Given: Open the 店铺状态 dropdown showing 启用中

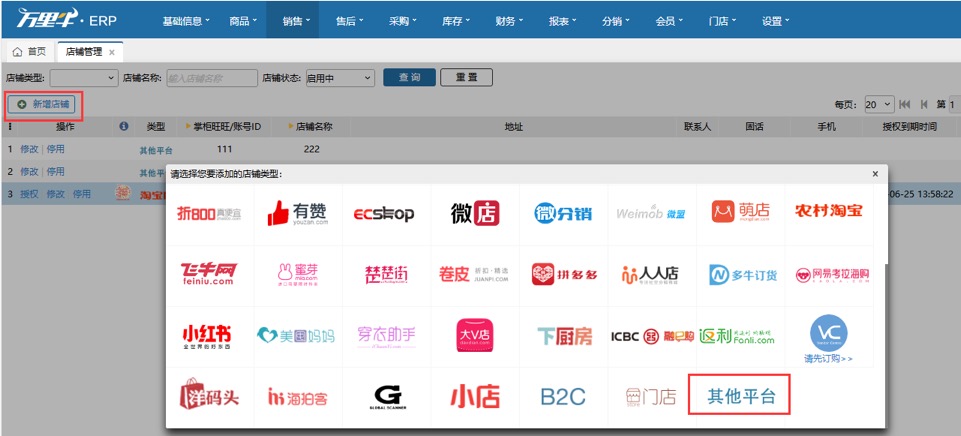Looking at the screenshot, I should (x=340, y=78).
